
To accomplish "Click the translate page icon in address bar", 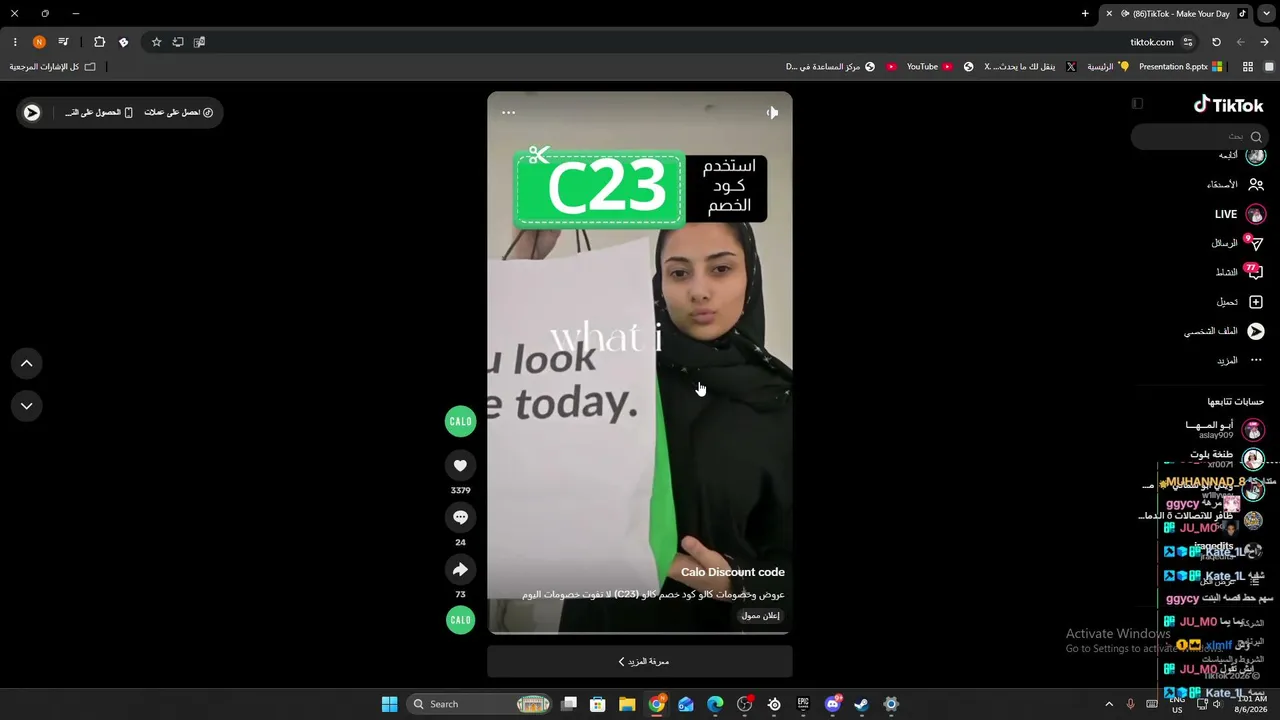I will point(200,42).
